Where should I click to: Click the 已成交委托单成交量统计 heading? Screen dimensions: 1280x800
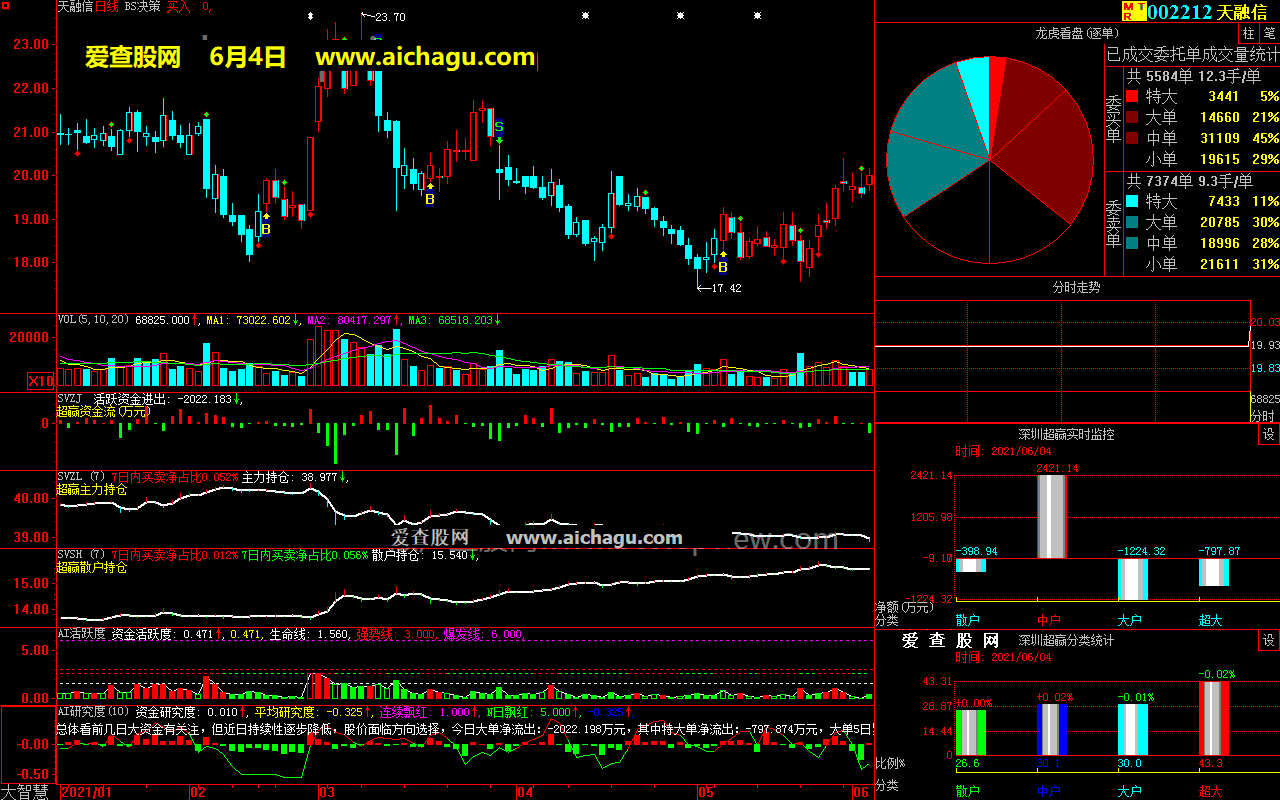click(x=1192, y=54)
